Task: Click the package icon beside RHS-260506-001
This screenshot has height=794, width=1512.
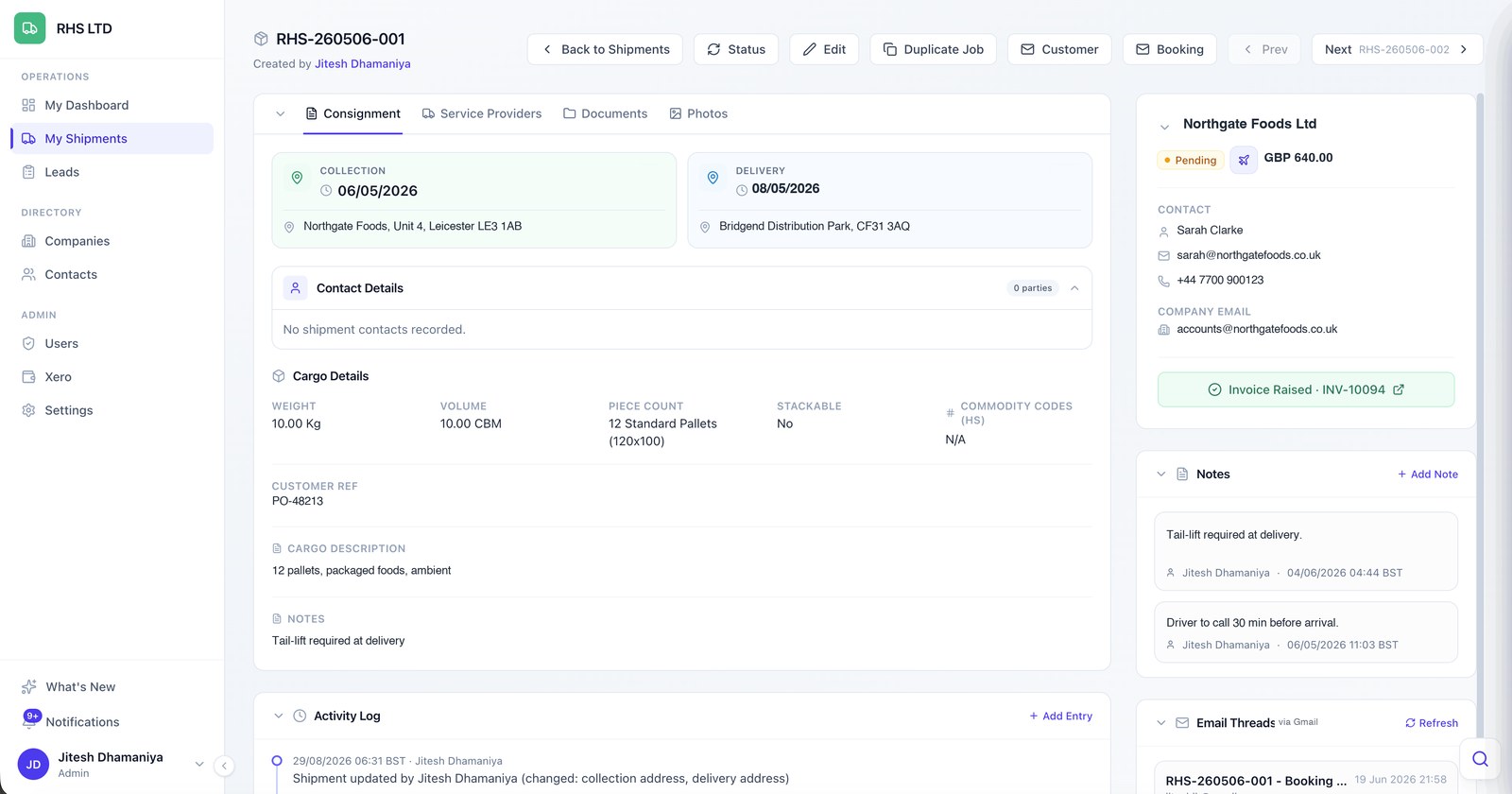Action: 261,39
